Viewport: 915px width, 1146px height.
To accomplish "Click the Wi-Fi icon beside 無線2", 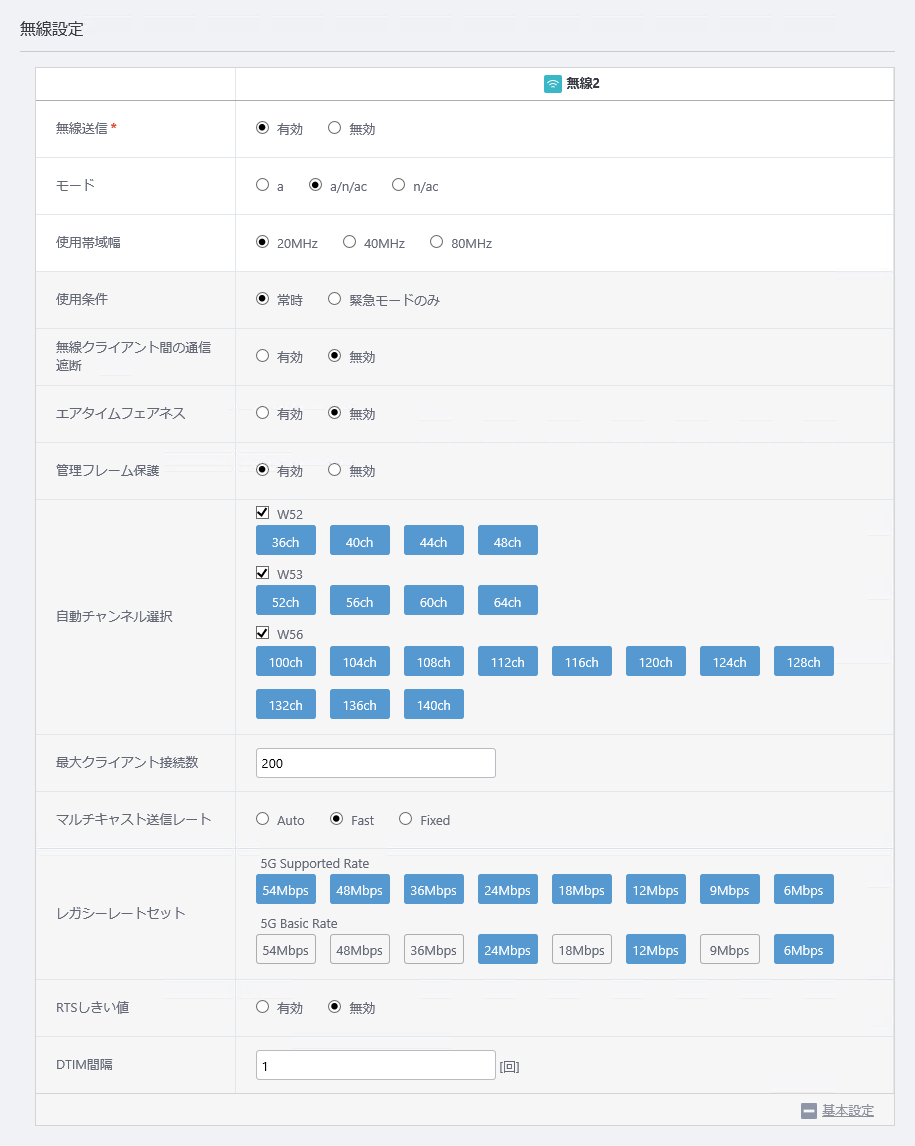I will [553, 83].
